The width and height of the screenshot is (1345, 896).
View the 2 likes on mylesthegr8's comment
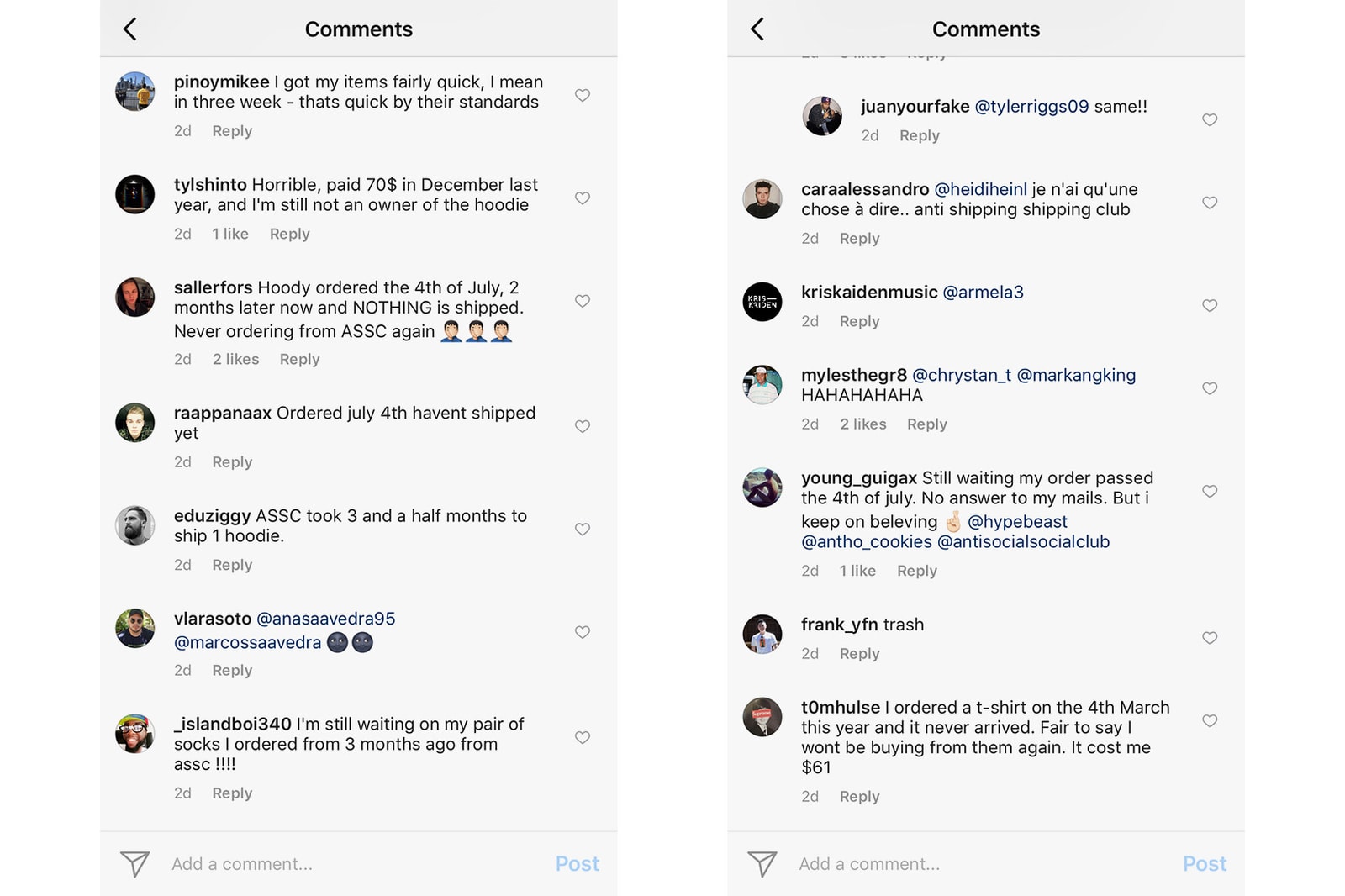point(862,424)
